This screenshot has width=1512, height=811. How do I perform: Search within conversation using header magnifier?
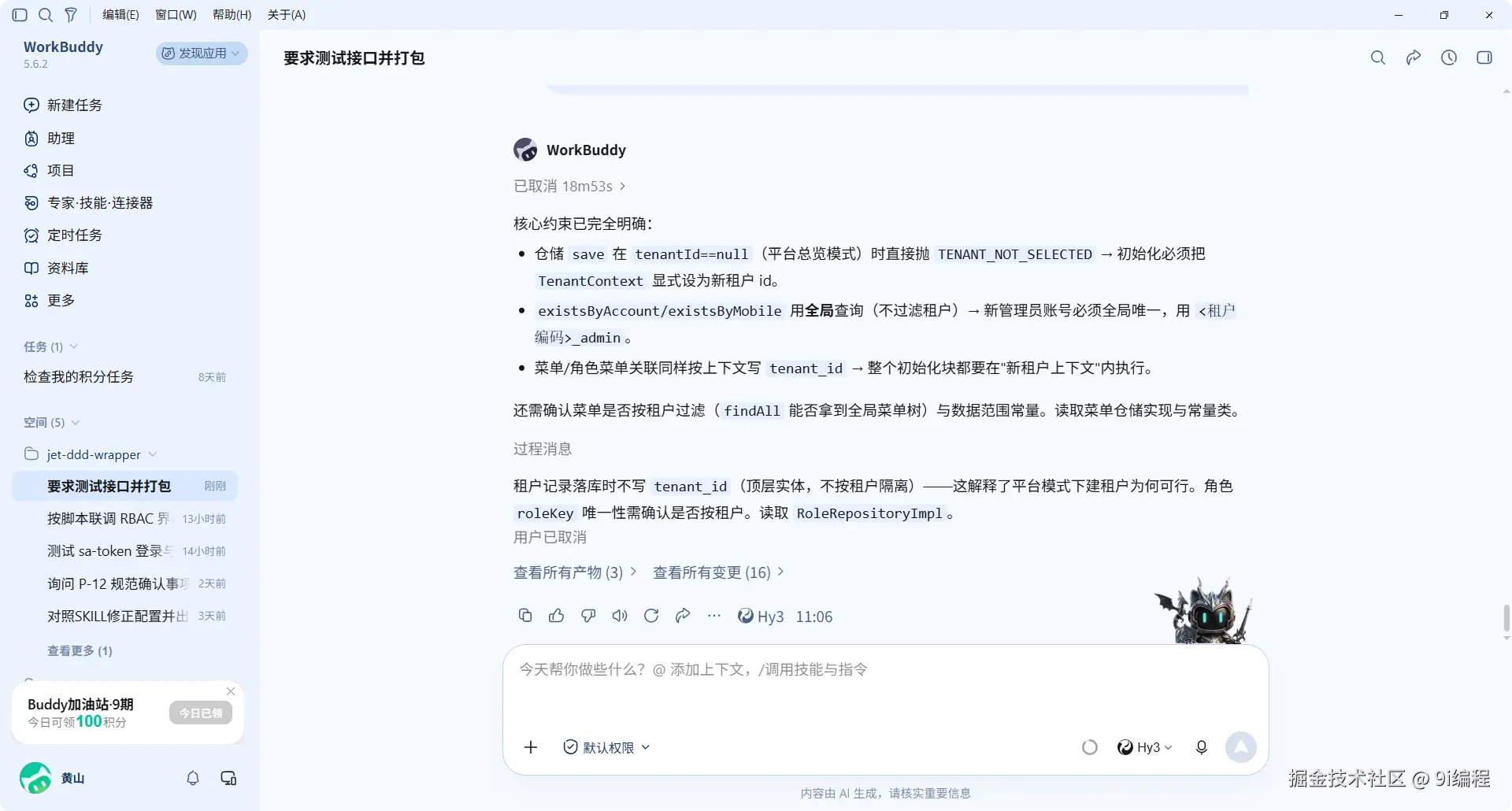tap(1378, 57)
